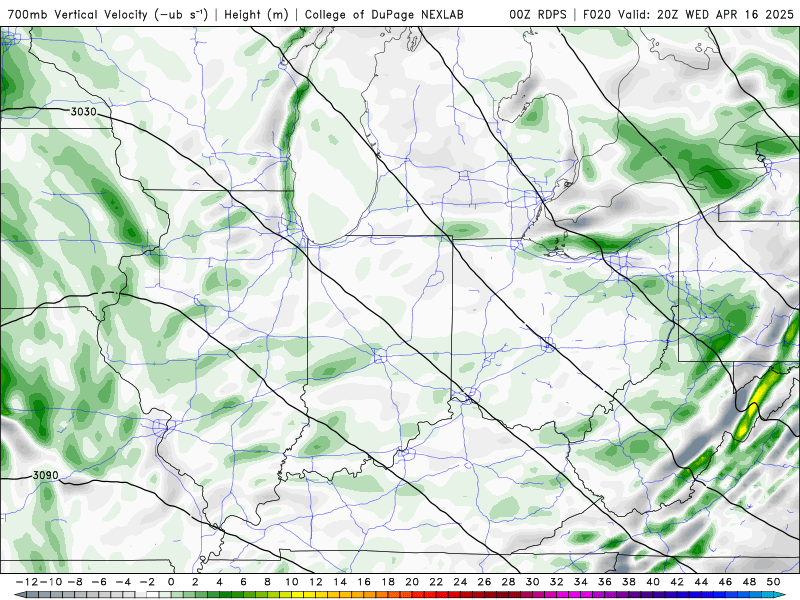Image resolution: width=800 pixels, height=600 pixels.
Task: Click the "College of DuPage NEXLAB" text
Action: [384, 14]
